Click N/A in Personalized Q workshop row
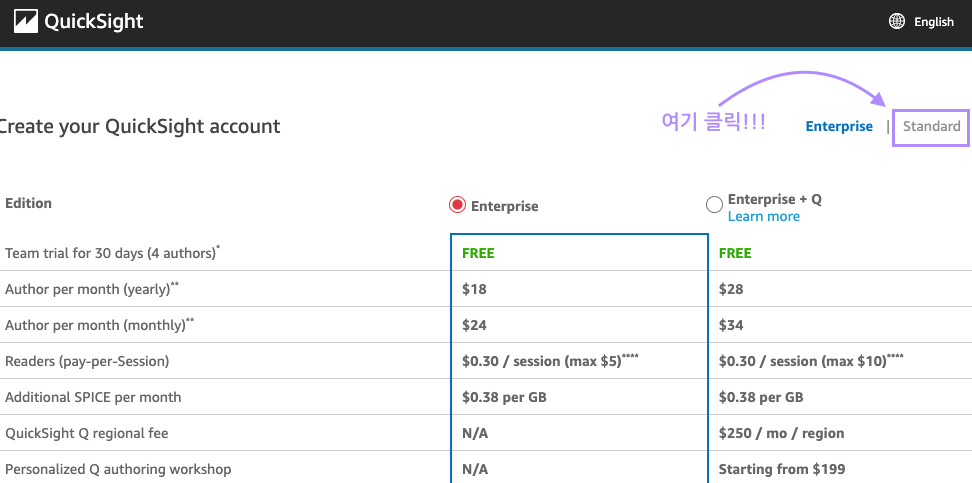 tap(475, 469)
